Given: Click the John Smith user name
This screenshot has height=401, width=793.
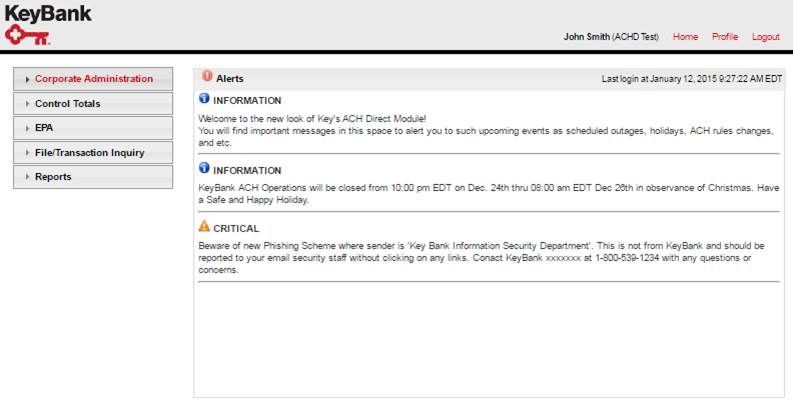Looking at the screenshot, I should (x=587, y=37).
